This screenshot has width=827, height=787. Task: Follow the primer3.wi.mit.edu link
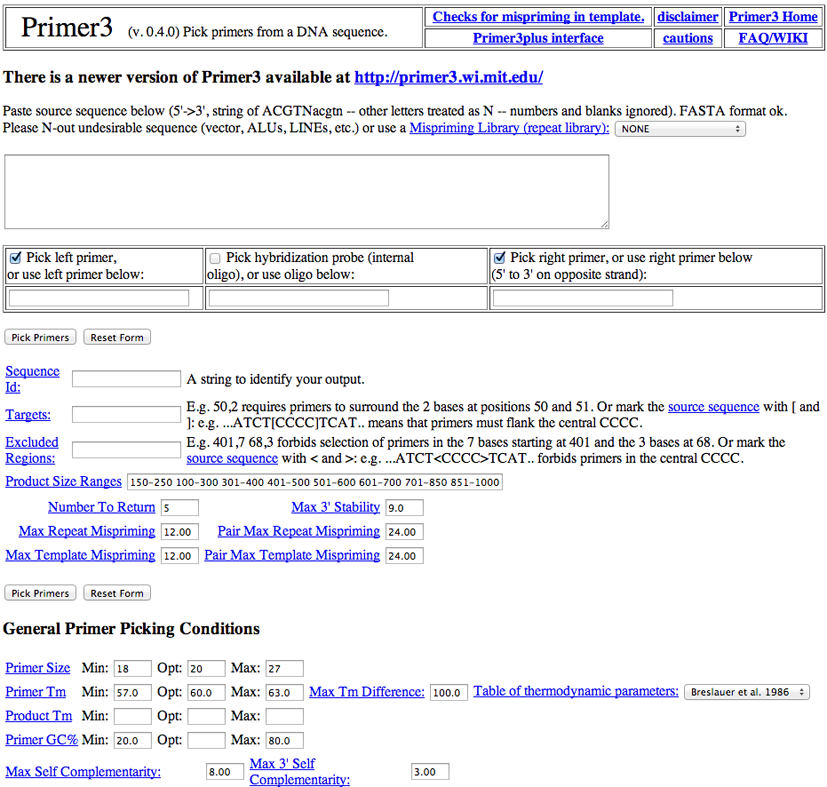tap(449, 78)
